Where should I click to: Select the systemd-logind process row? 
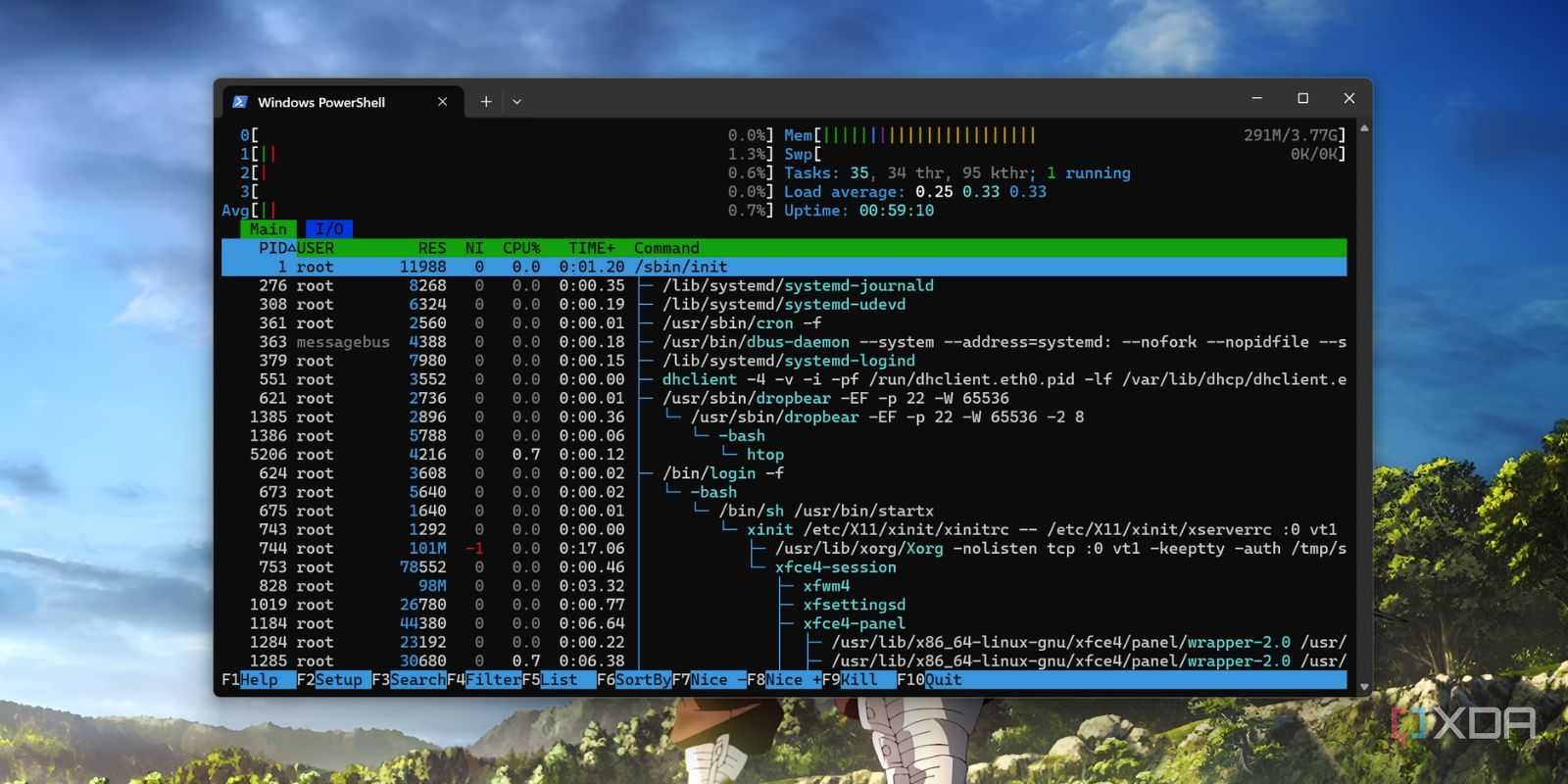coord(784,361)
